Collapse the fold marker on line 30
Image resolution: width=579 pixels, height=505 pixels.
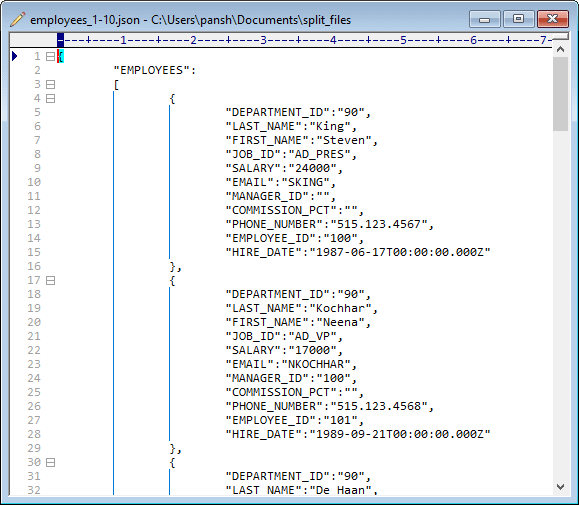coord(51,462)
